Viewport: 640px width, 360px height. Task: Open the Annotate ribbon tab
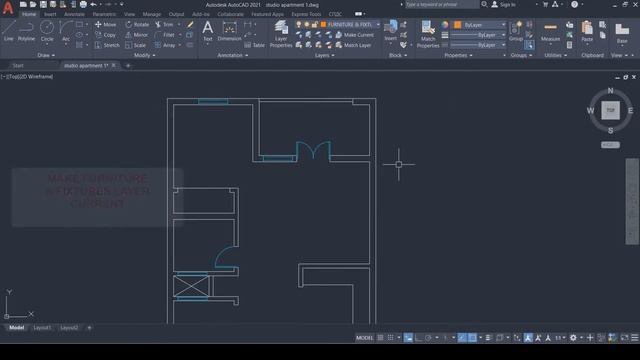click(x=74, y=14)
